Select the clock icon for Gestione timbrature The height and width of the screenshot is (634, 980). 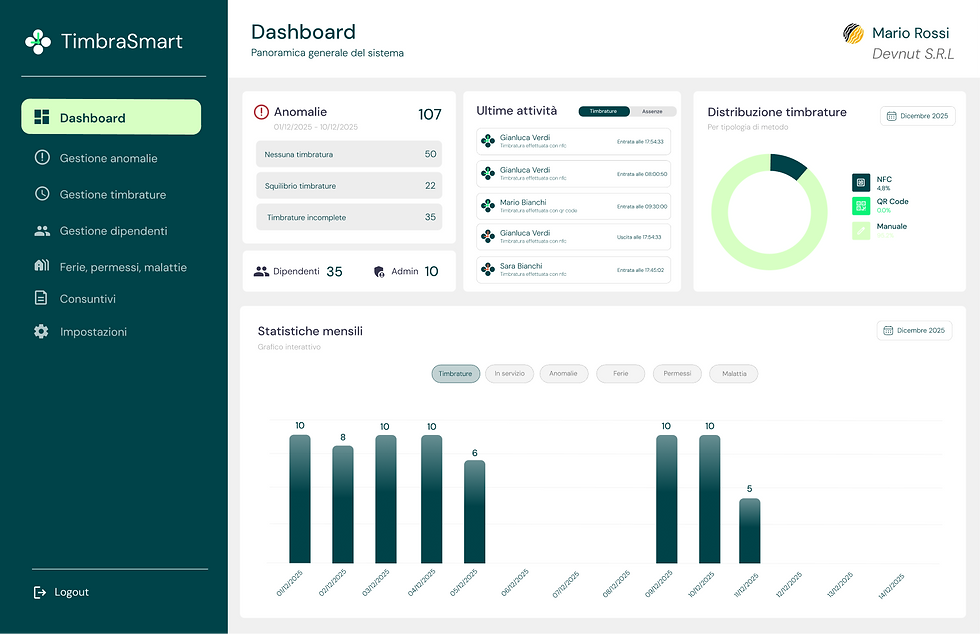(40, 194)
